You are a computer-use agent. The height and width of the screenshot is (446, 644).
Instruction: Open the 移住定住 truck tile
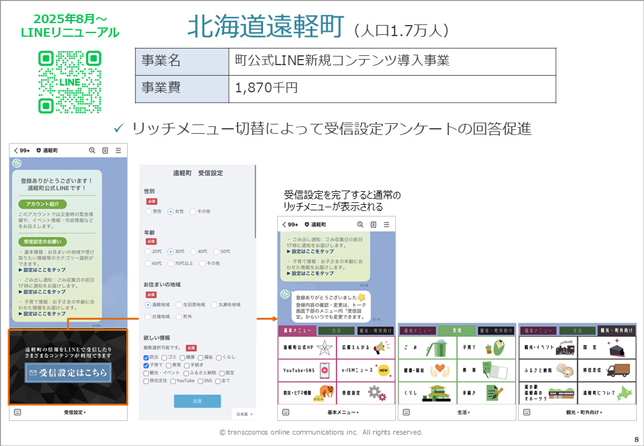pyautogui.click(x=607, y=370)
